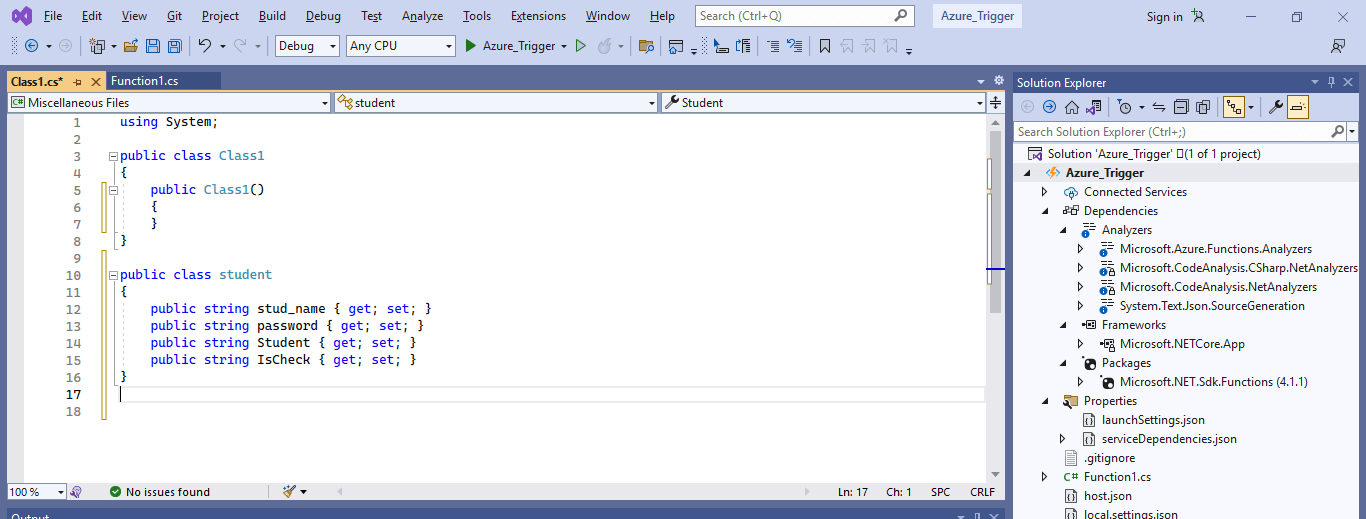Image resolution: width=1366 pixels, height=519 pixels.
Task: Click the CRLF line ending indicator
Action: click(x=982, y=492)
